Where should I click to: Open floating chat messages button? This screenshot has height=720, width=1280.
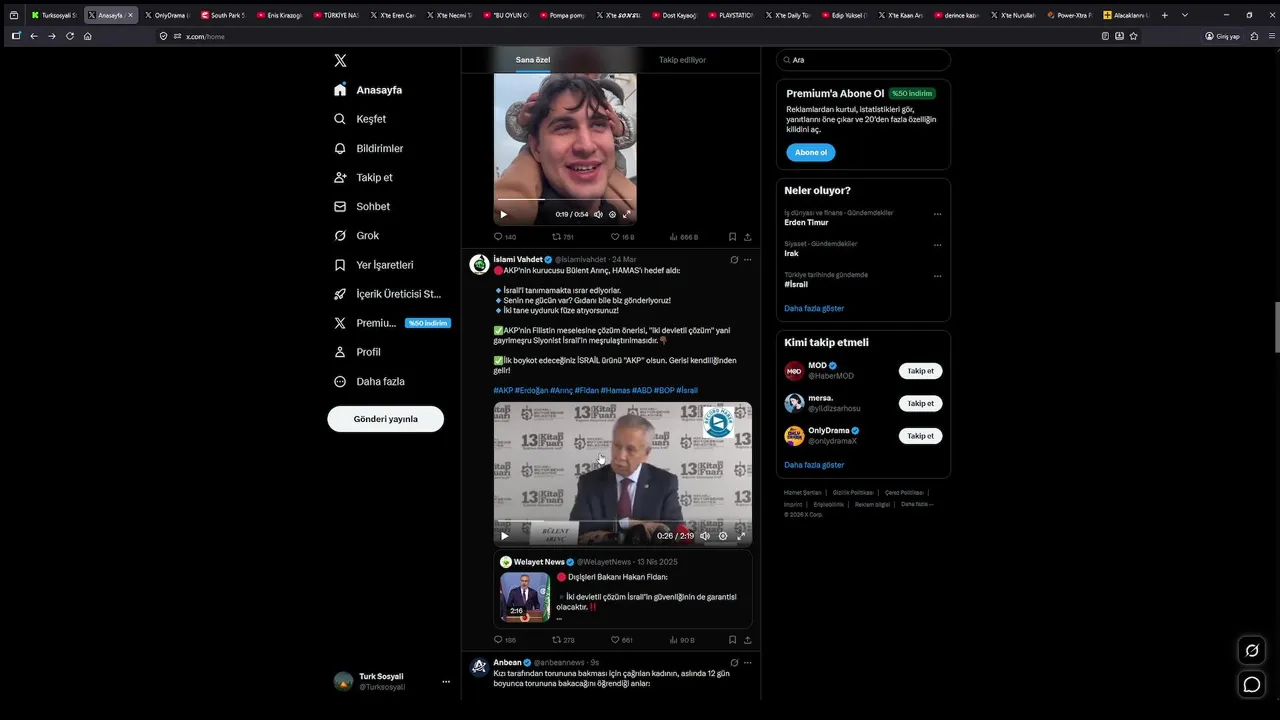[1251, 684]
